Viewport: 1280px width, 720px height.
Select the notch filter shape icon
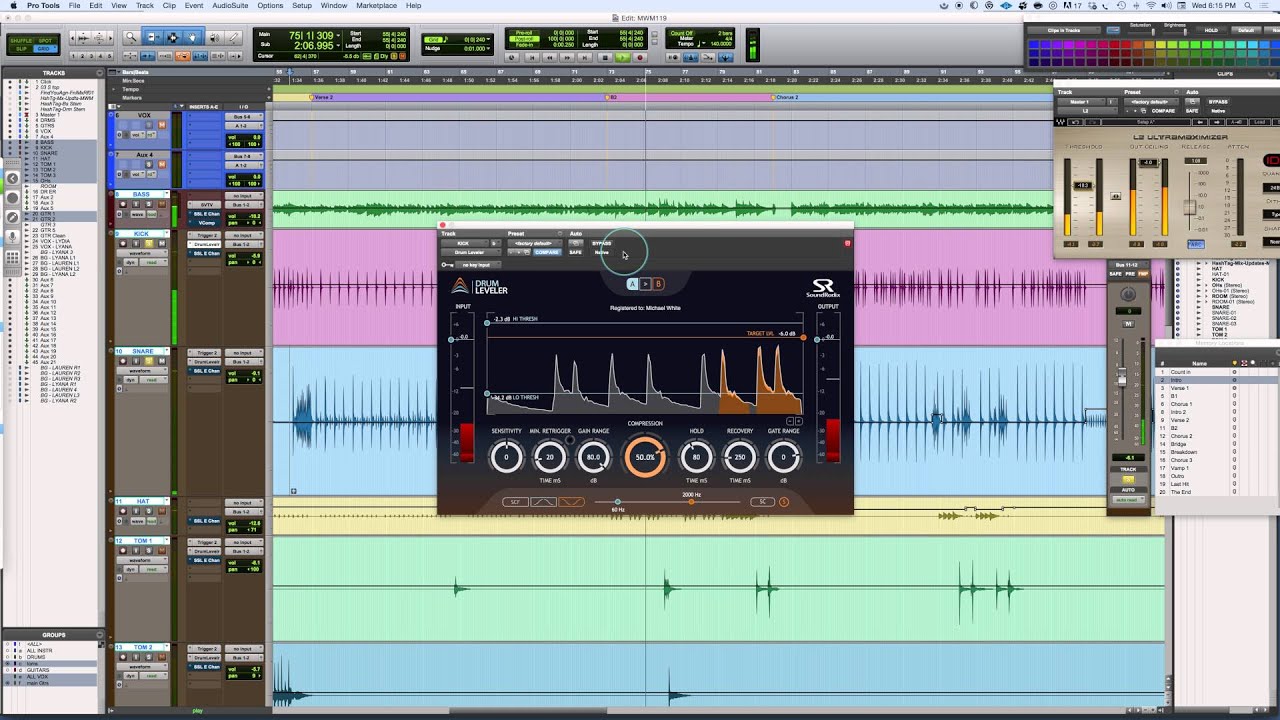pyautogui.click(x=571, y=502)
